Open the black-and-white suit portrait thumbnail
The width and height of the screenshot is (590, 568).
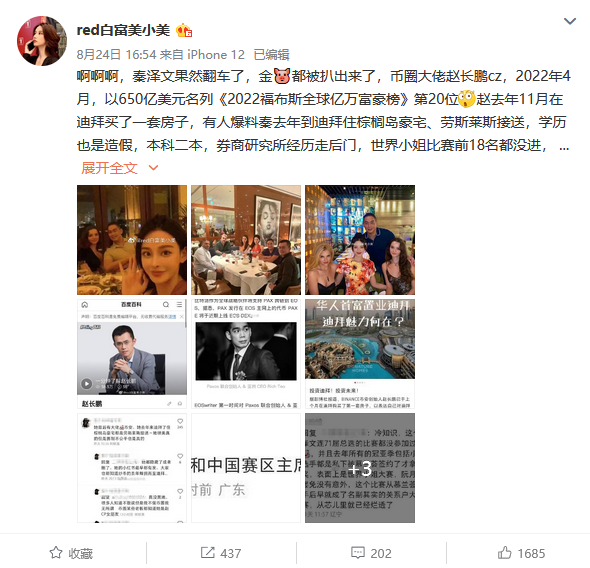246,354
